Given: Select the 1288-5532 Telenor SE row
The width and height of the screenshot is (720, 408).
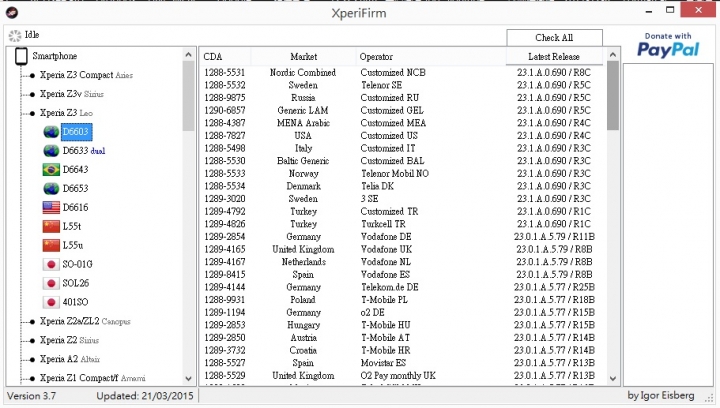Looking at the screenshot, I should pyautogui.click(x=403, y=85).
